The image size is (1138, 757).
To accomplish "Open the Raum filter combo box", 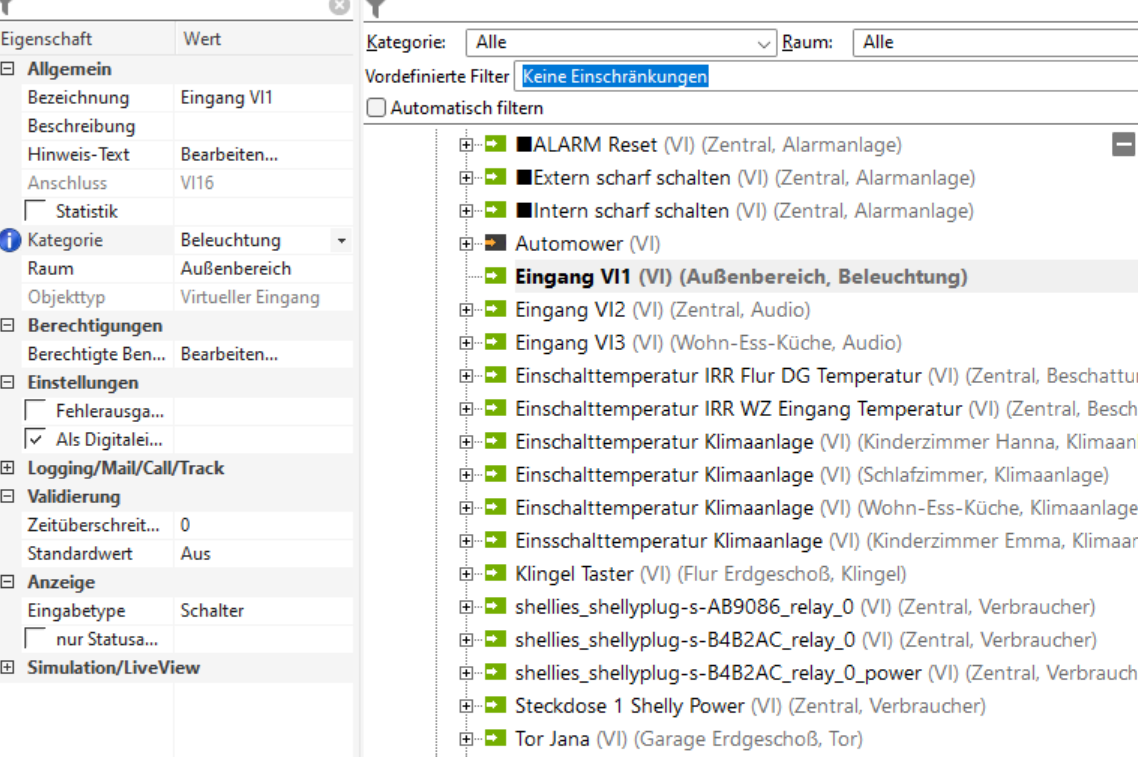I will (996, 42).
